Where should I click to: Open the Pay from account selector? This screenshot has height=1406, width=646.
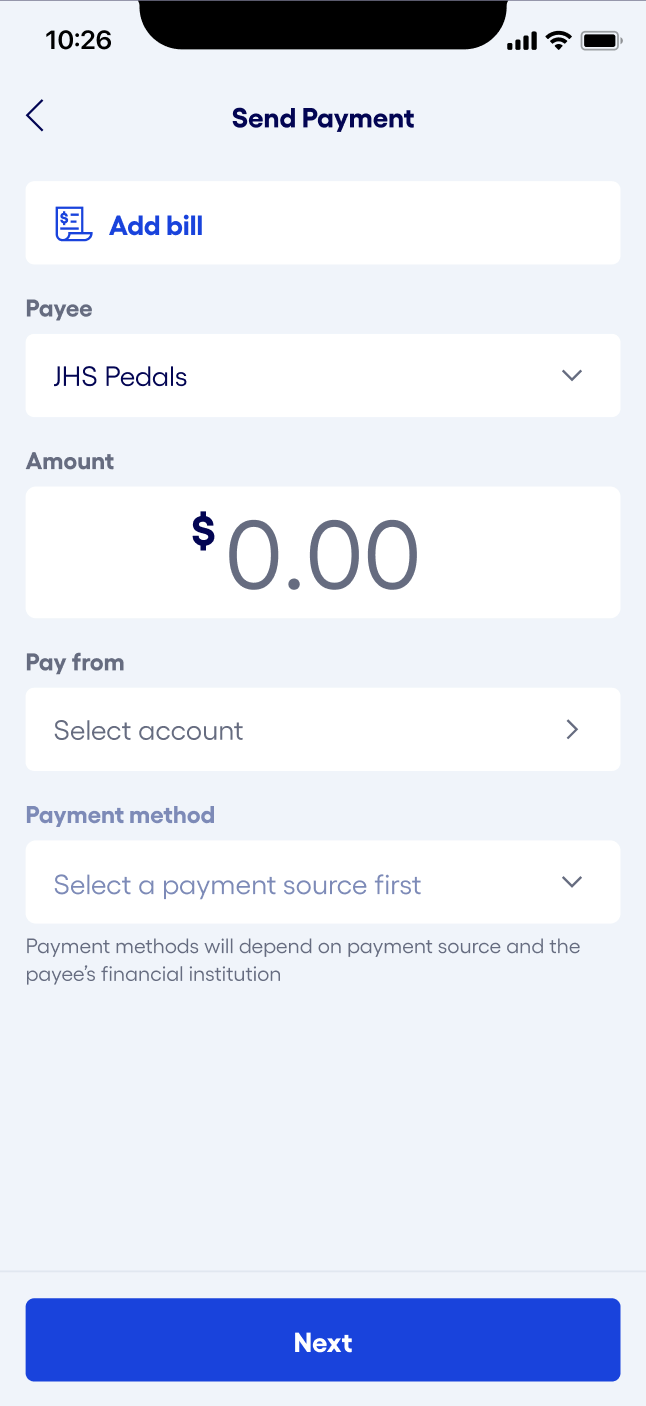323,729
